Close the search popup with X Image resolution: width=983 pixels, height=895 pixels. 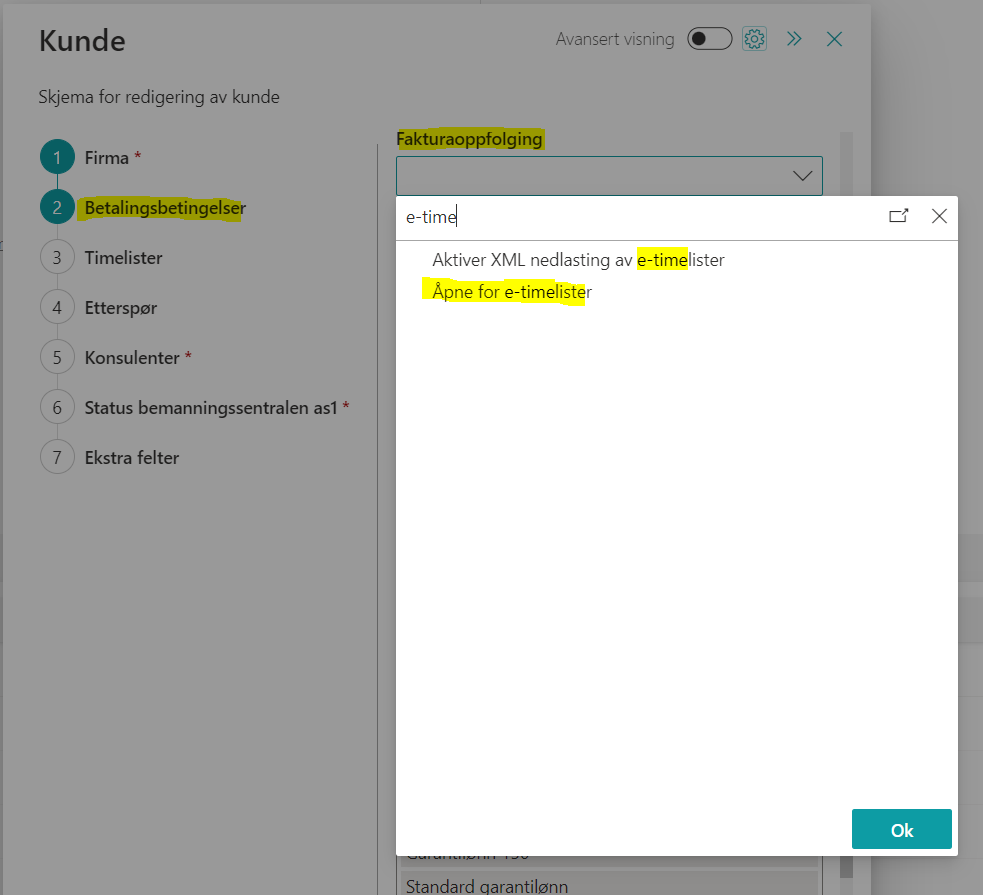pos(938,216)
